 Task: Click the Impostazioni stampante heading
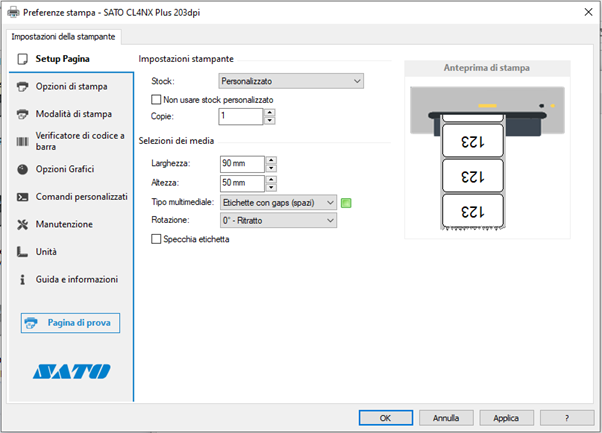[x=186, y=59]
